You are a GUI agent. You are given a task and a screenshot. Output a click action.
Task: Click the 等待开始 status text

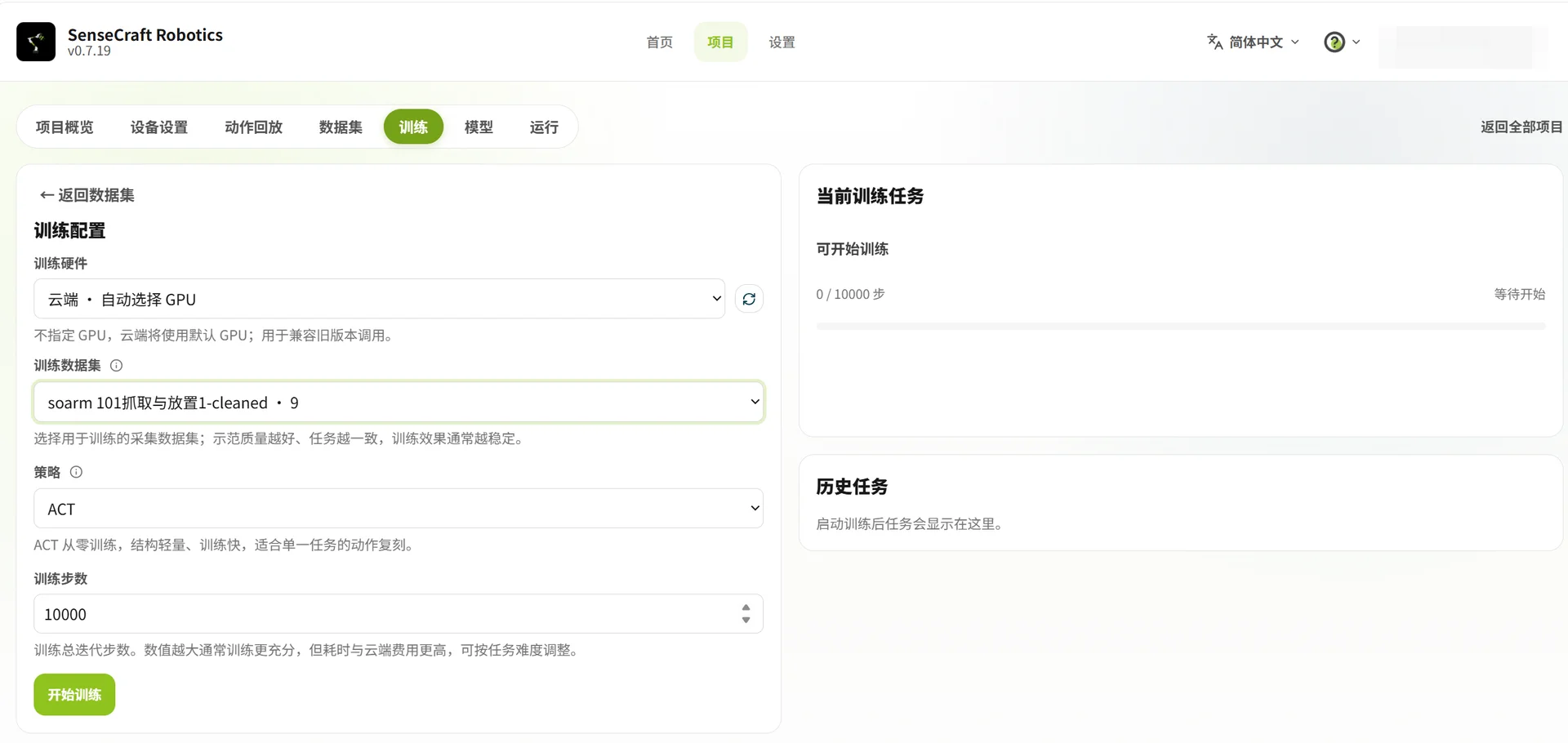pos(1520,294)
